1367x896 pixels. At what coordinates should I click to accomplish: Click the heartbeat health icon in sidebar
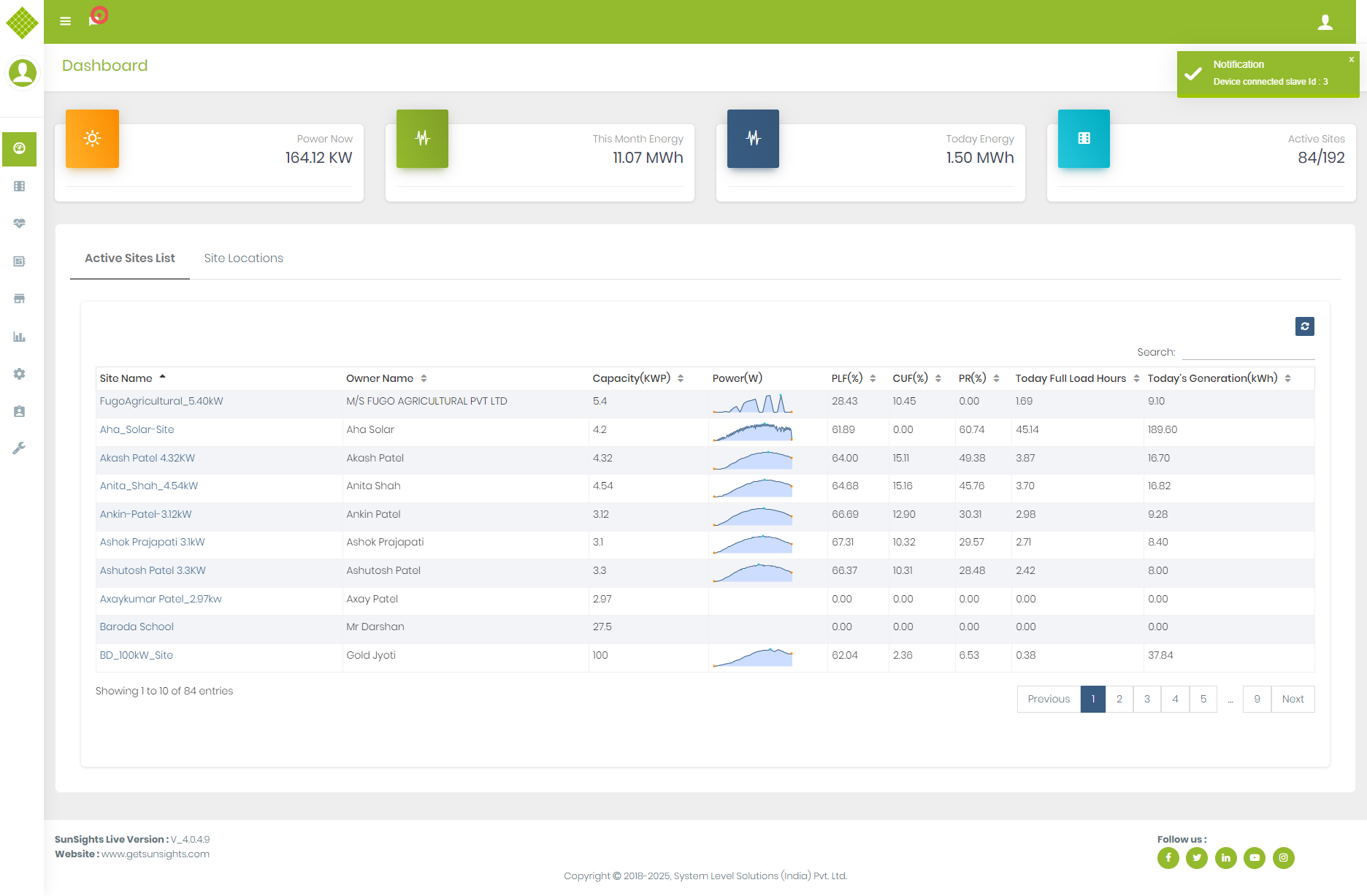click(20, 223)
